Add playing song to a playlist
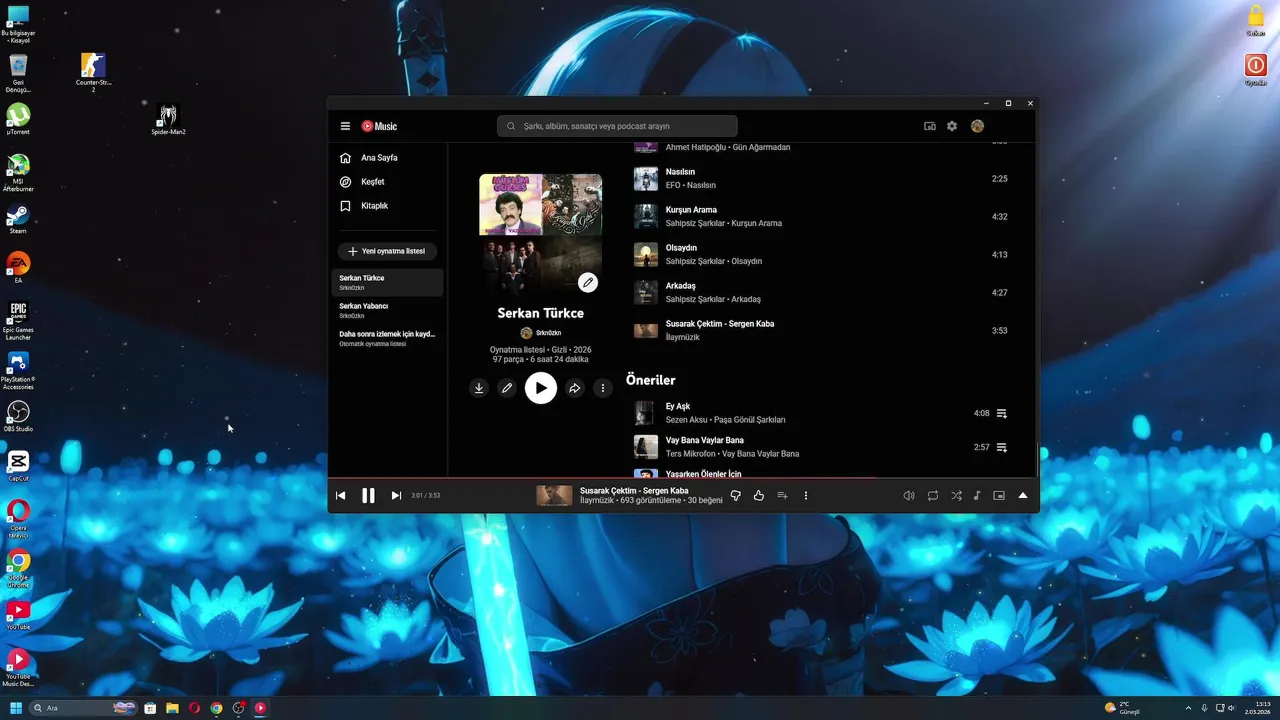 [782, 495]
